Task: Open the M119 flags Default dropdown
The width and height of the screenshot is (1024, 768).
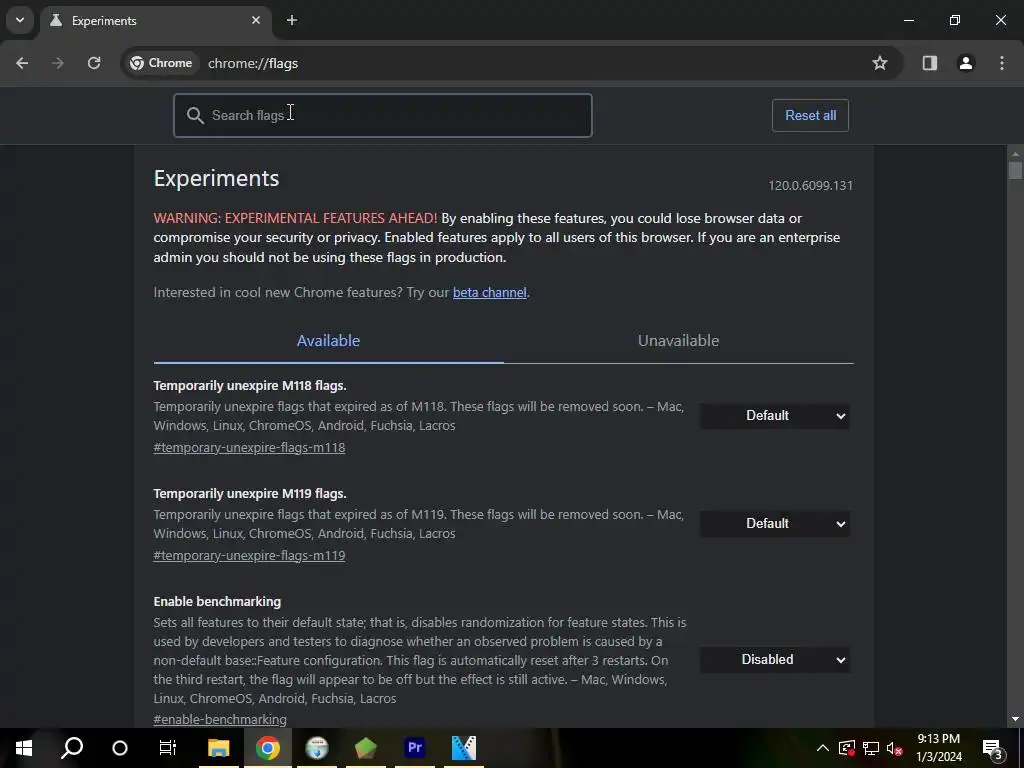Action: point(775,524)
